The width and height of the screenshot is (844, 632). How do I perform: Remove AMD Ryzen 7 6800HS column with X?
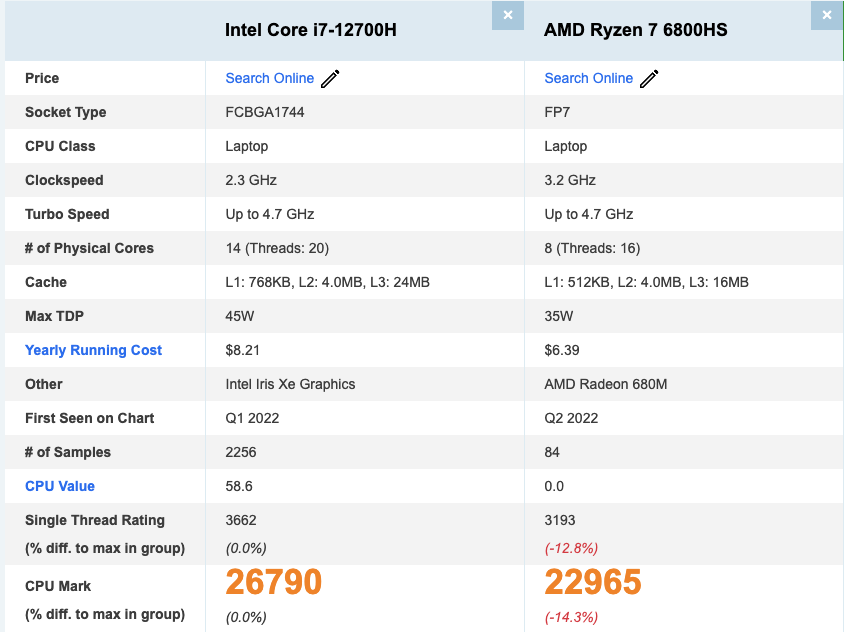pyautogui.click(x=827, y=15)
